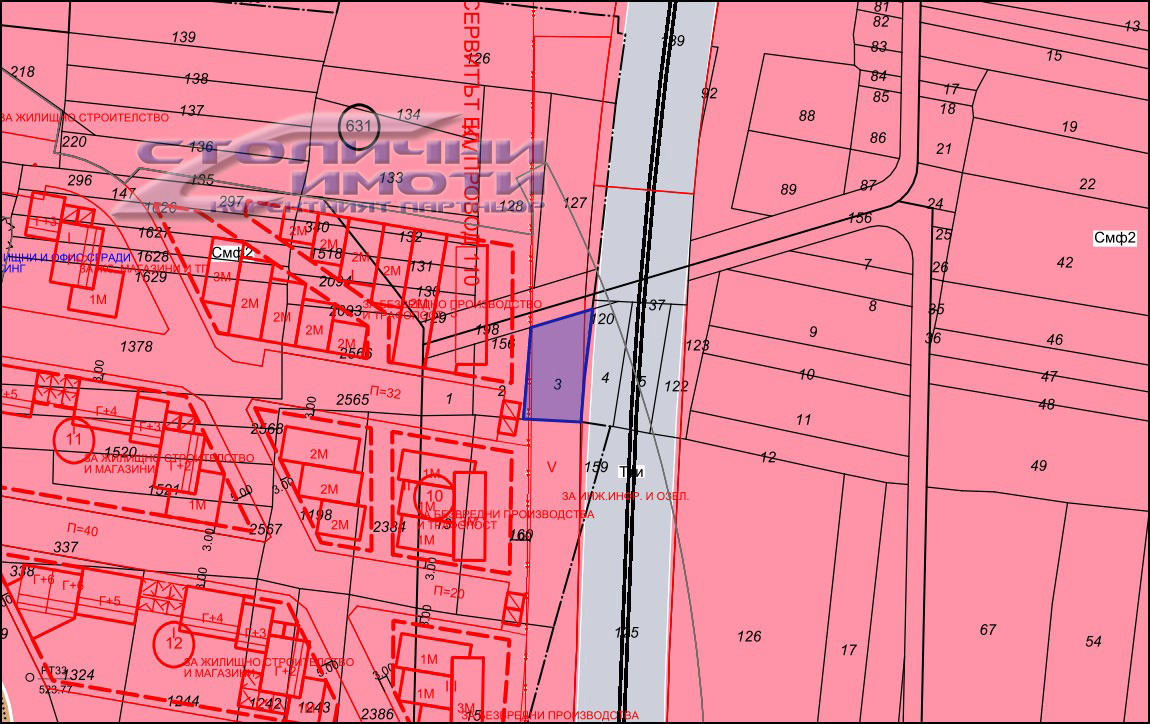Select circled block marker 10
Image resolution: width=1150 pixels, height=724 pixels.
433,495
